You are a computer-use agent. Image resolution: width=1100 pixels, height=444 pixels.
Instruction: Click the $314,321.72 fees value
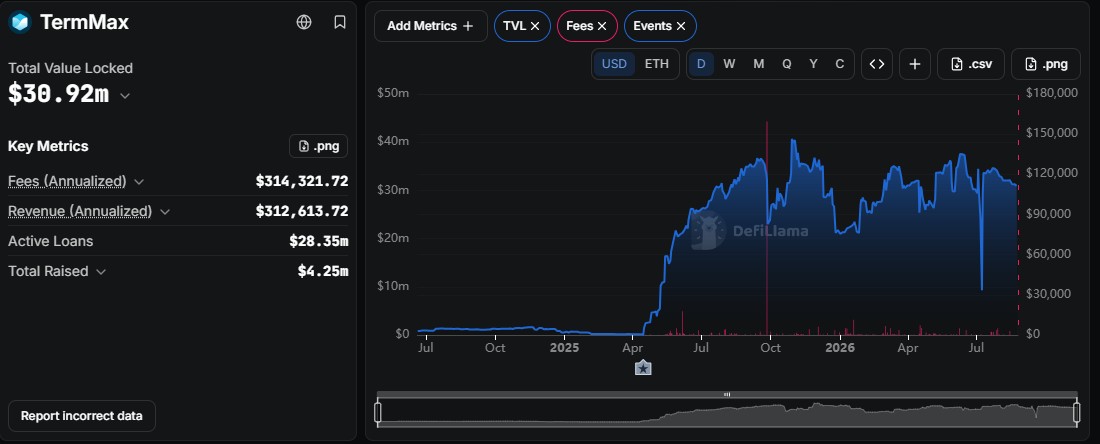[x=302, y=182]
